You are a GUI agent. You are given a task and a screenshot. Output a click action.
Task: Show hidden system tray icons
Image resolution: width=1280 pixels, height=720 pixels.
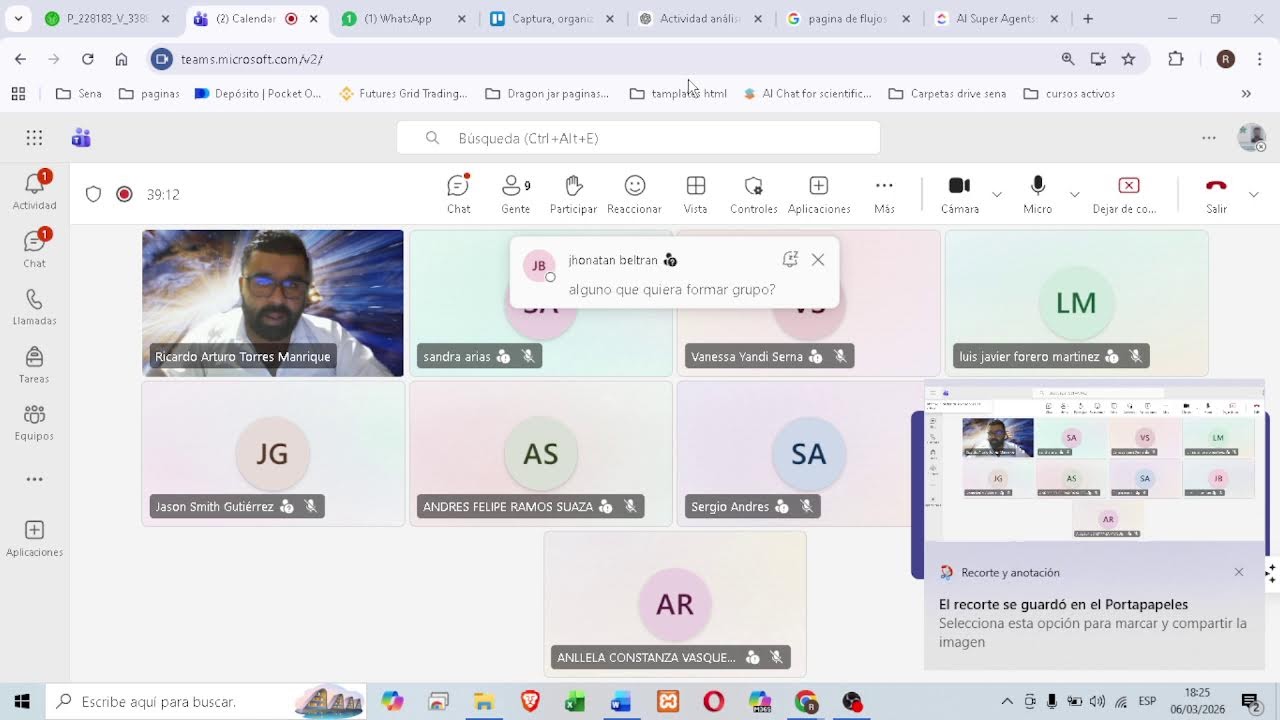click(x=1007, y=702)
